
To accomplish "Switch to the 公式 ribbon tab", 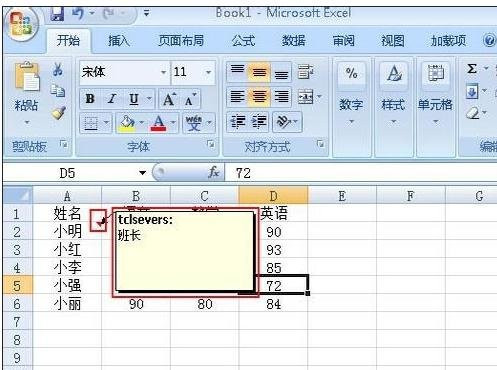I will 243,41.
